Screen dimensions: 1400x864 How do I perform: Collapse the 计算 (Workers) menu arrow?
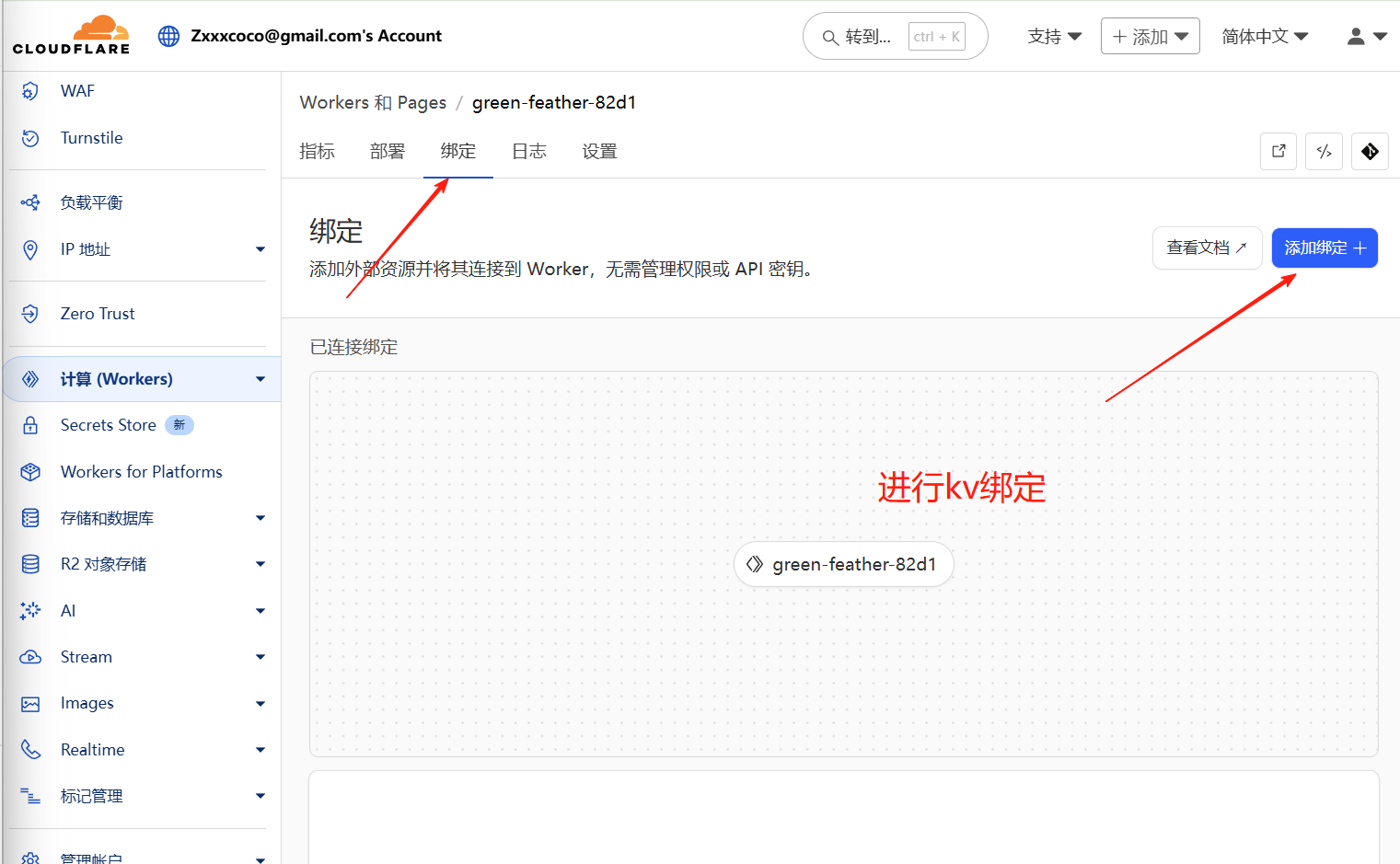260,379
